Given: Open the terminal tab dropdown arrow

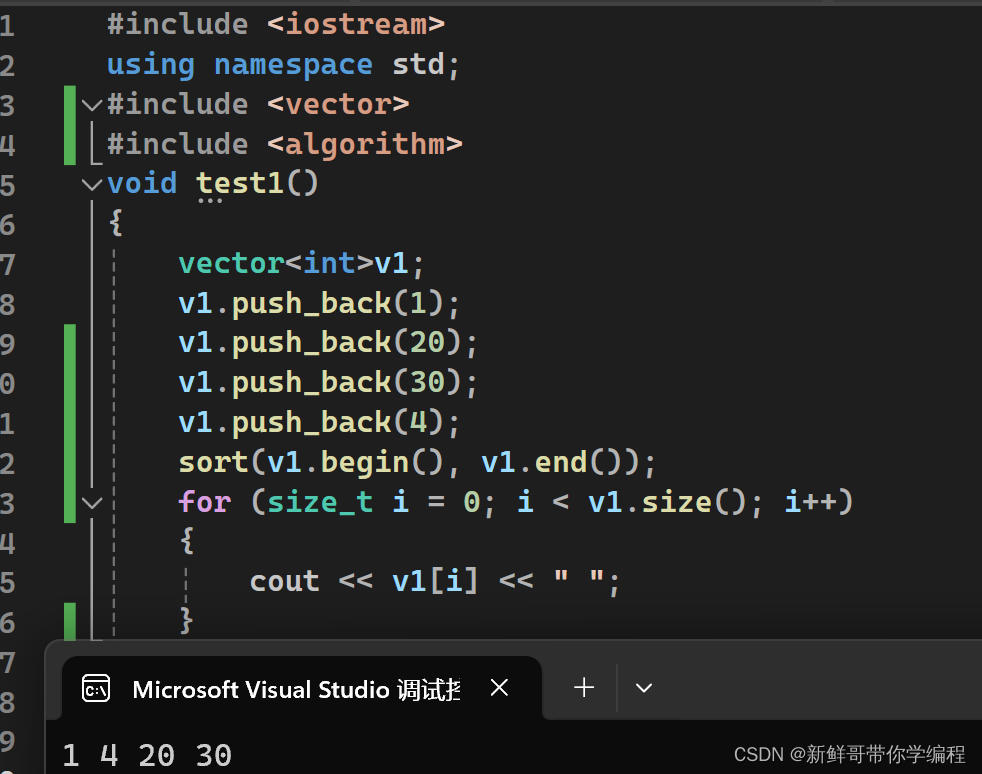Looking at the screenshot, I should click(644, 688).
